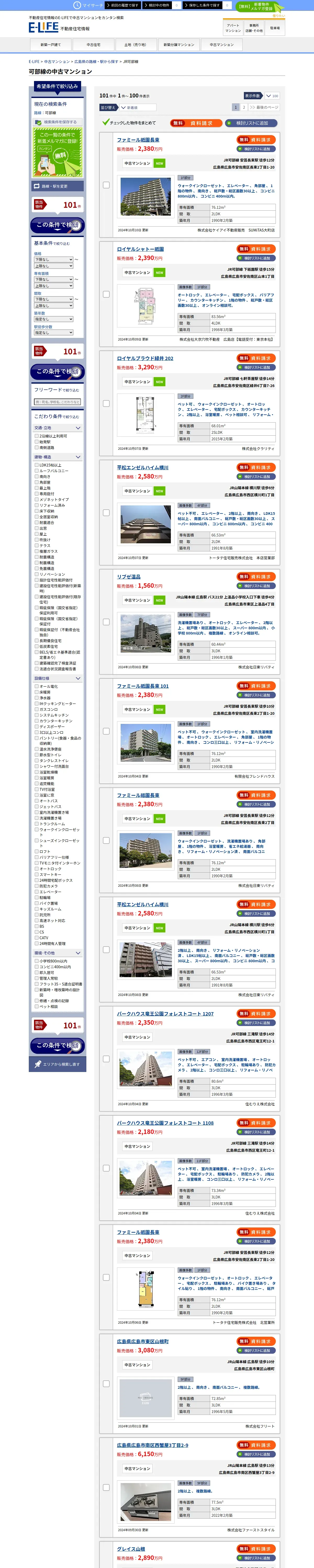Open the 価格 lower-limit dropdown
The height and width of the screenshot is (1568, 314).
[54, 259]
